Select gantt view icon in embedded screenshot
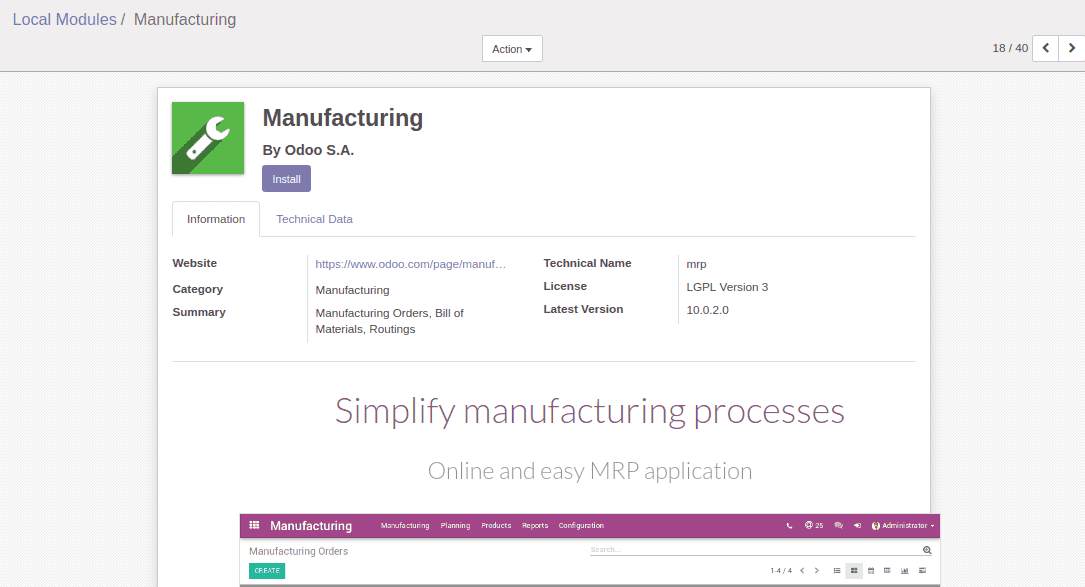The width and height of the screenshot is (1085, 587). [x=922, y=570]
